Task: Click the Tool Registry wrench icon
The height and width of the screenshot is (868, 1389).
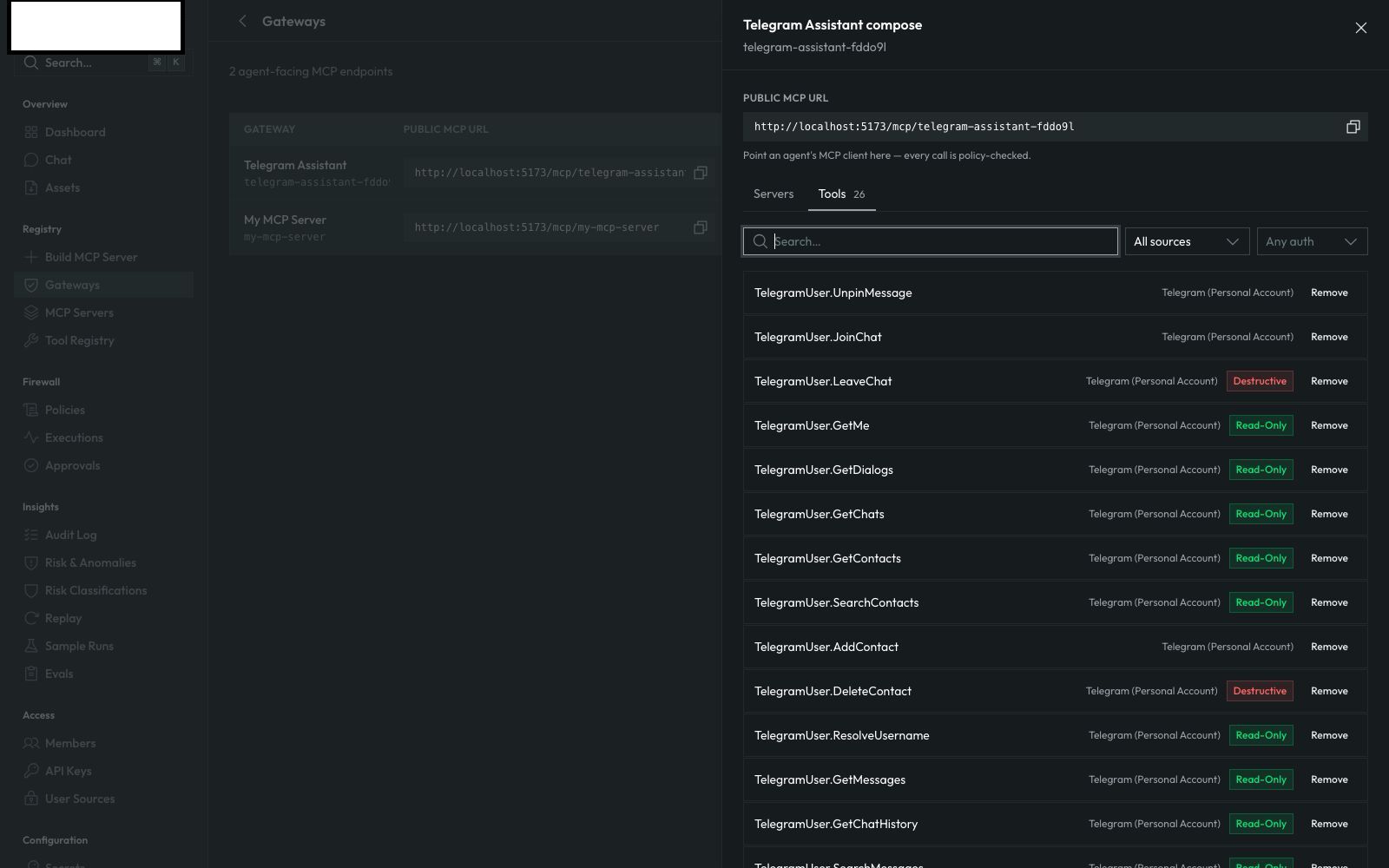Action: (31, 340)
